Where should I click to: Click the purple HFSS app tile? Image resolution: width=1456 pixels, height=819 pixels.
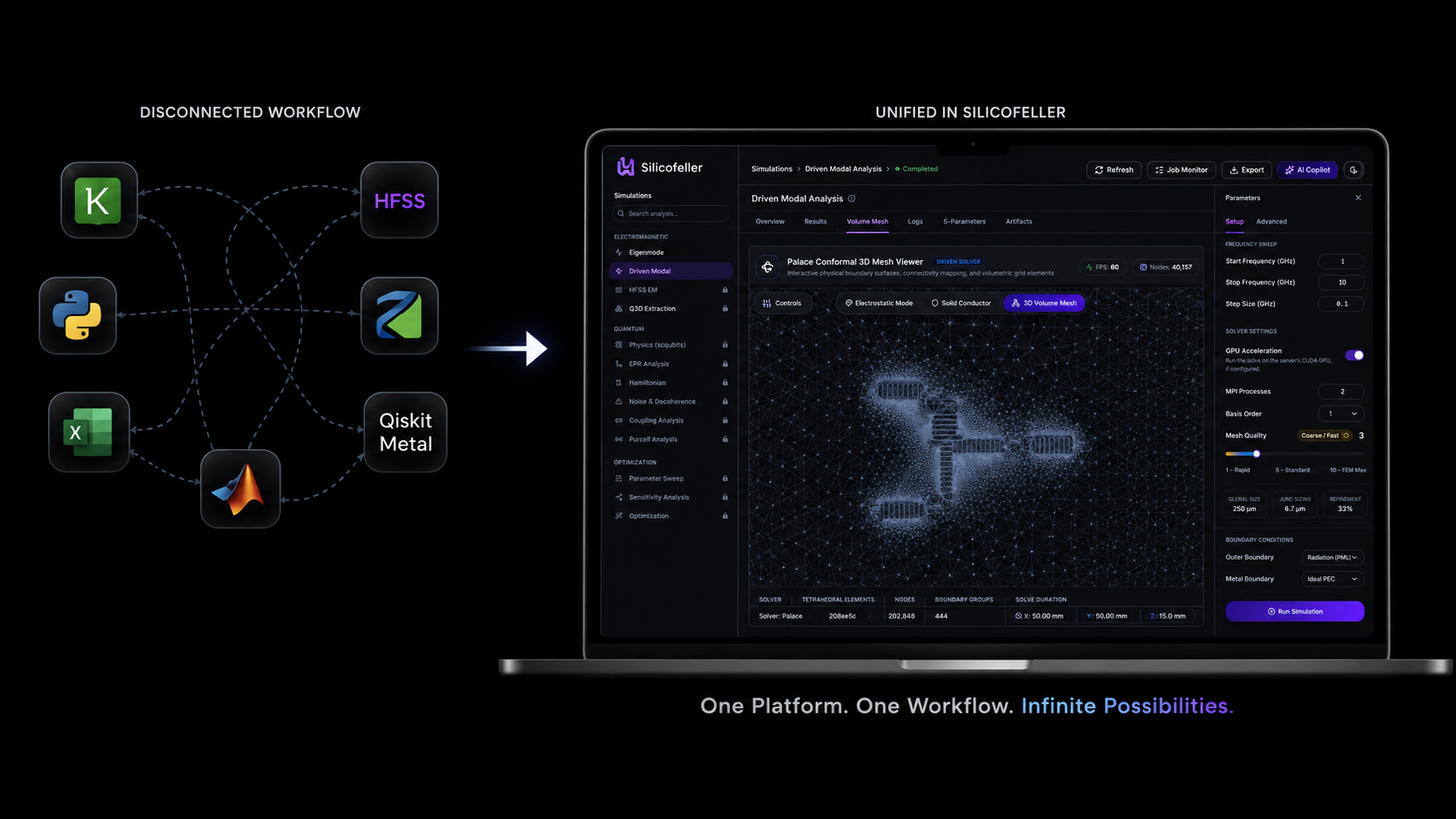400,200
